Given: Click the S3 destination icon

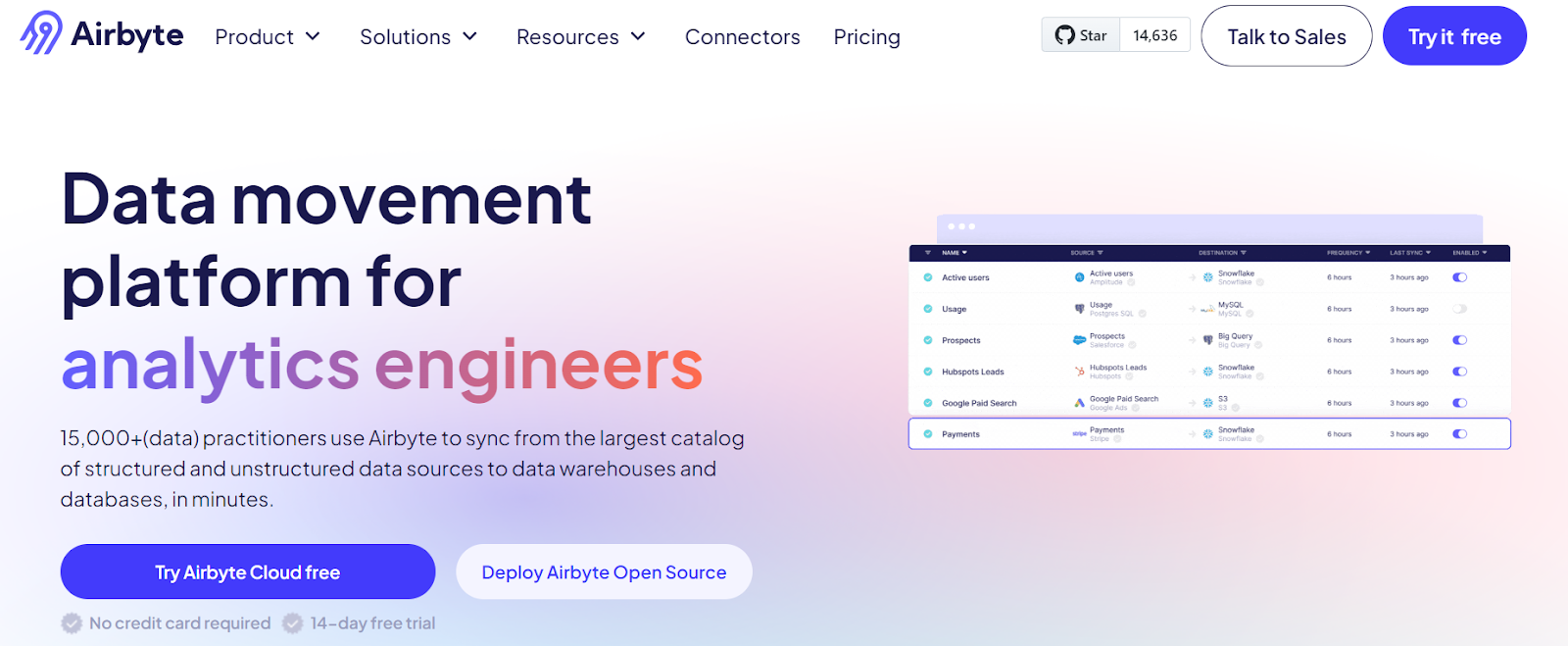Looking at the screenshot, I should pyautogui.click(x=1208, y=403).
